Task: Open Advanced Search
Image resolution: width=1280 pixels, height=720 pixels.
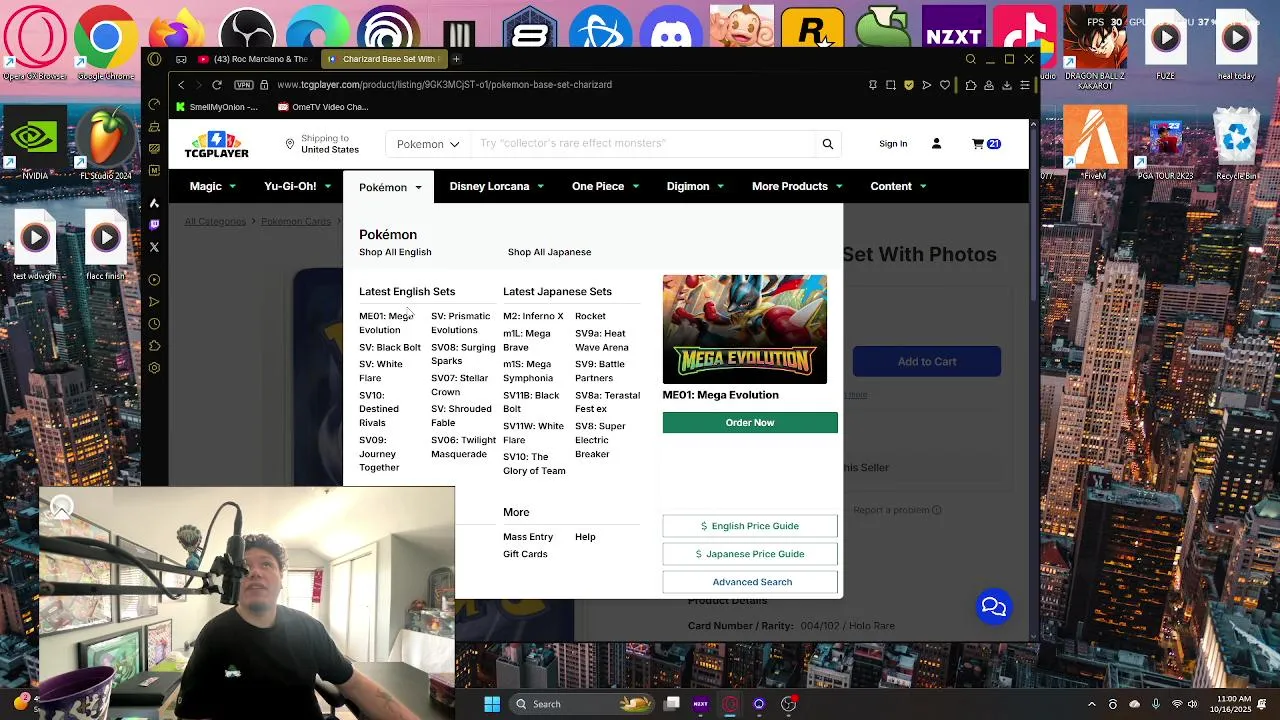Action: 750,582
